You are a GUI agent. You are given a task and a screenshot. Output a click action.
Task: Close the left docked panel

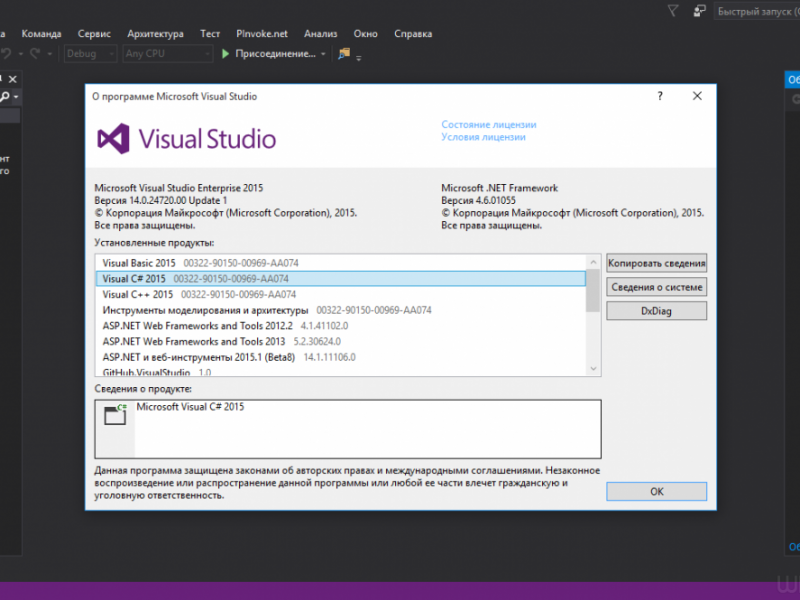13,79
